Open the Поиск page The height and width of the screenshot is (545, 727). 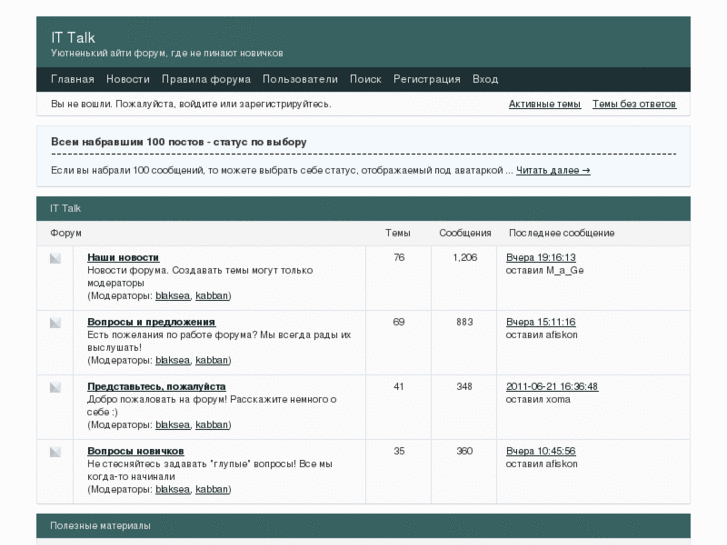coord(365,79)
